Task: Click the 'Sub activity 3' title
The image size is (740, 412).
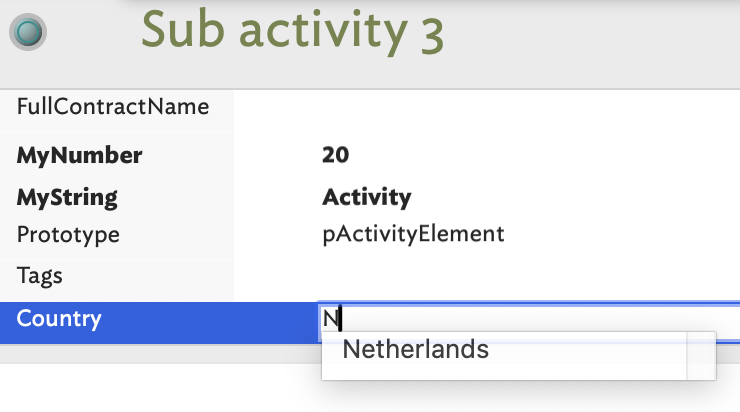Action: pos(292,31)
